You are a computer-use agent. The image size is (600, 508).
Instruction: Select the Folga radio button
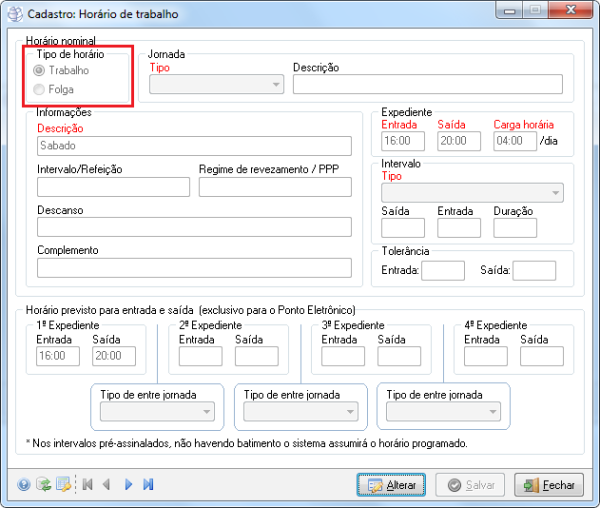pos(40,89)
